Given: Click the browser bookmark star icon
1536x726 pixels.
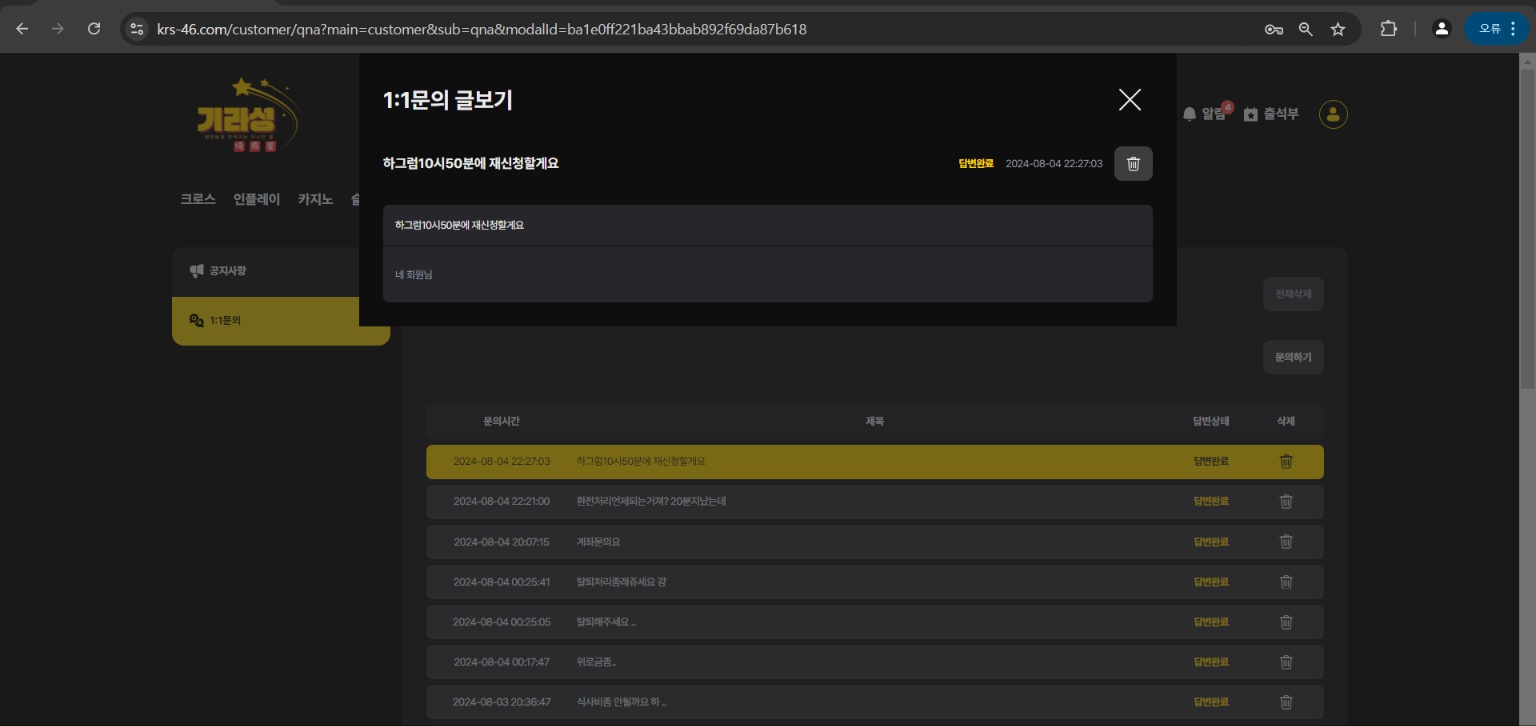Looking at the screenshot, I should click(x=1338, y=29).
